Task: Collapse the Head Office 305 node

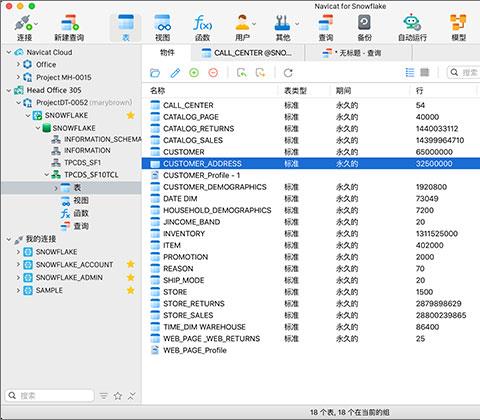Action: [x=9, y=90]
